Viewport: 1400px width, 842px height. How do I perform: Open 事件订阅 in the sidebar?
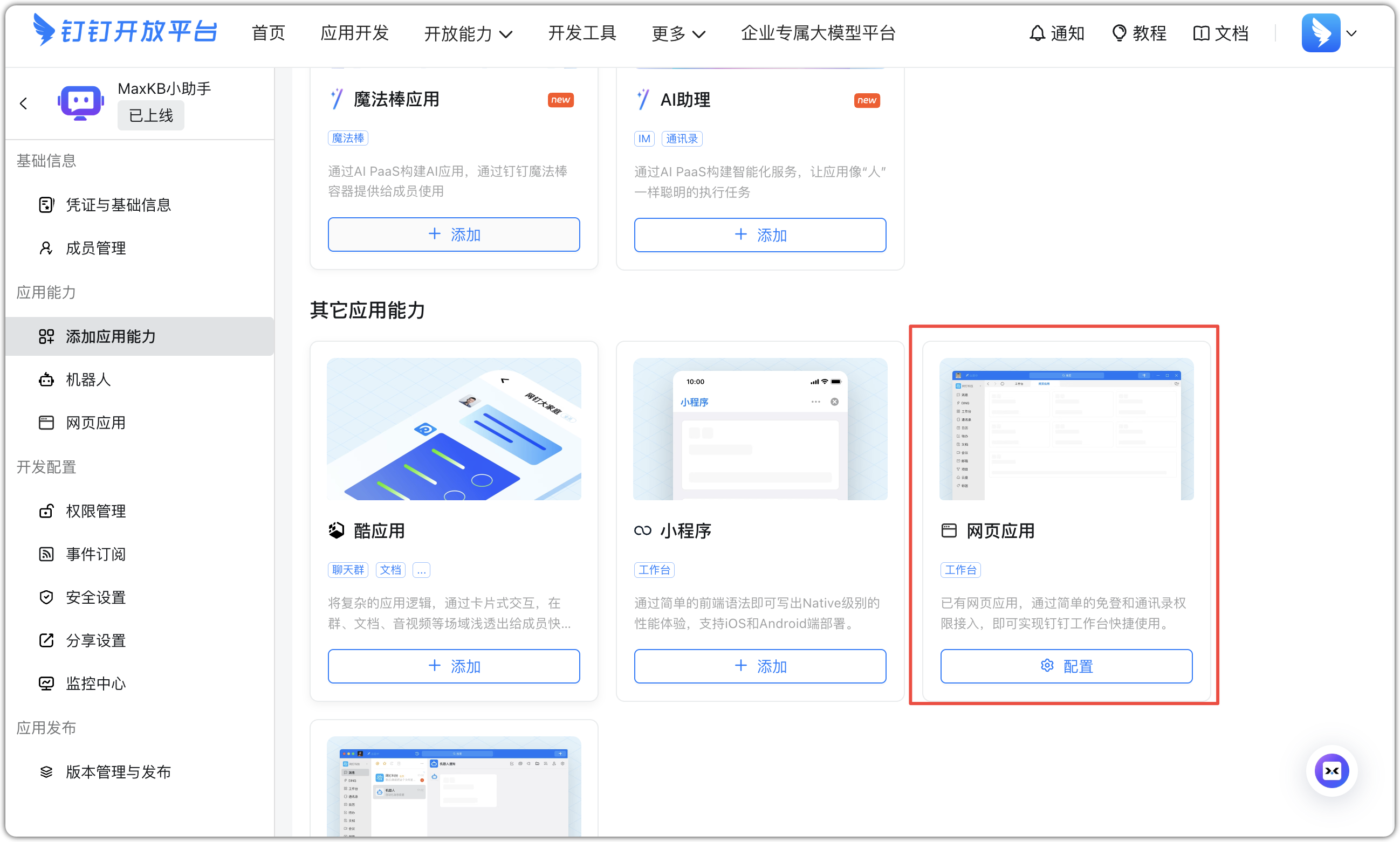[x=95, y=554]
